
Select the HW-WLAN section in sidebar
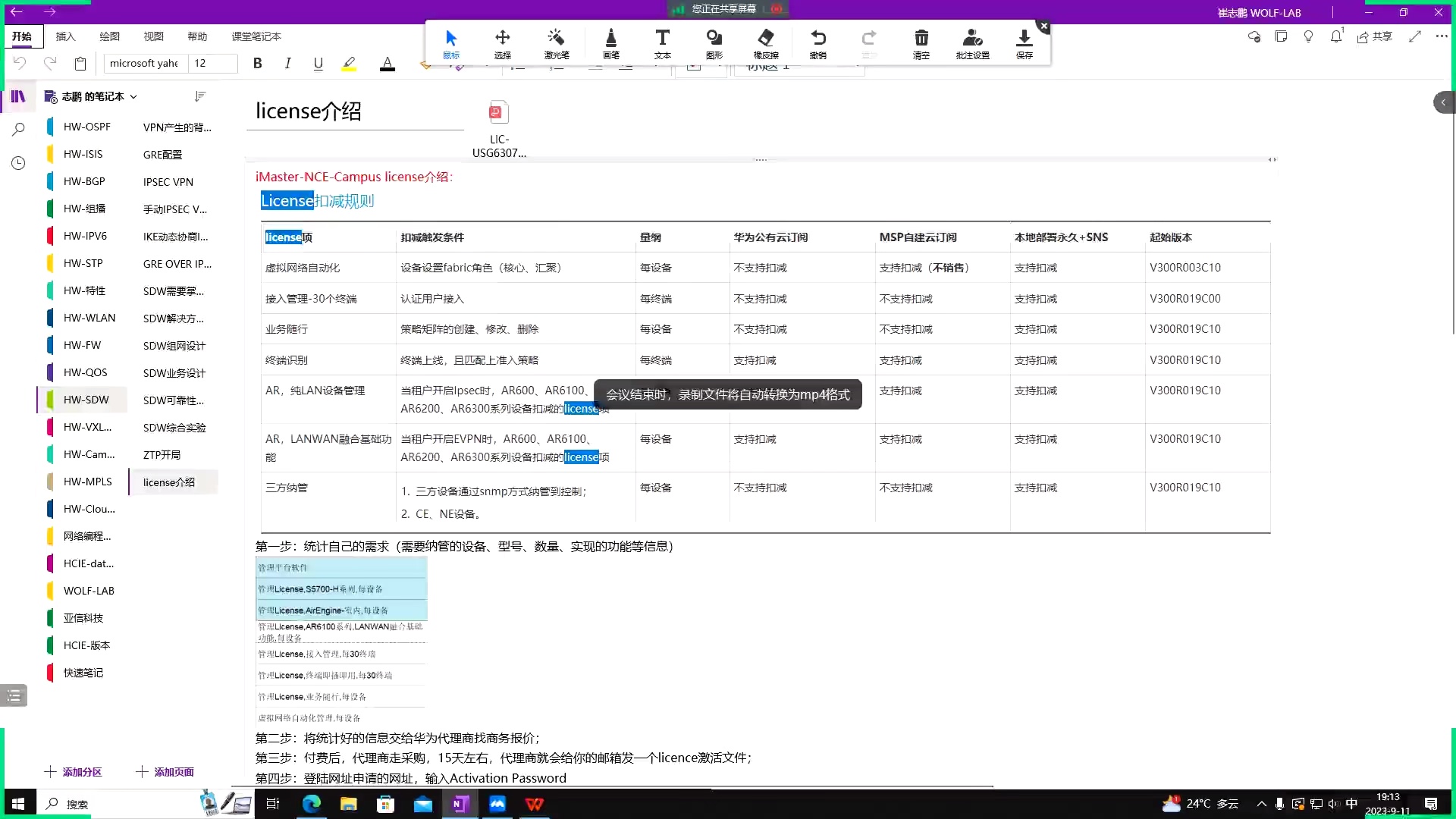pos(89,318)
